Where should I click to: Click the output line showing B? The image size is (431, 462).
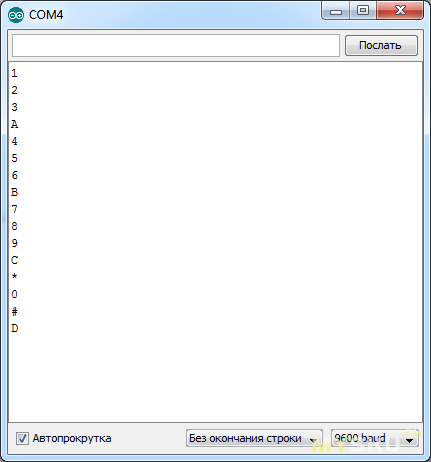[x=14, y=192]
